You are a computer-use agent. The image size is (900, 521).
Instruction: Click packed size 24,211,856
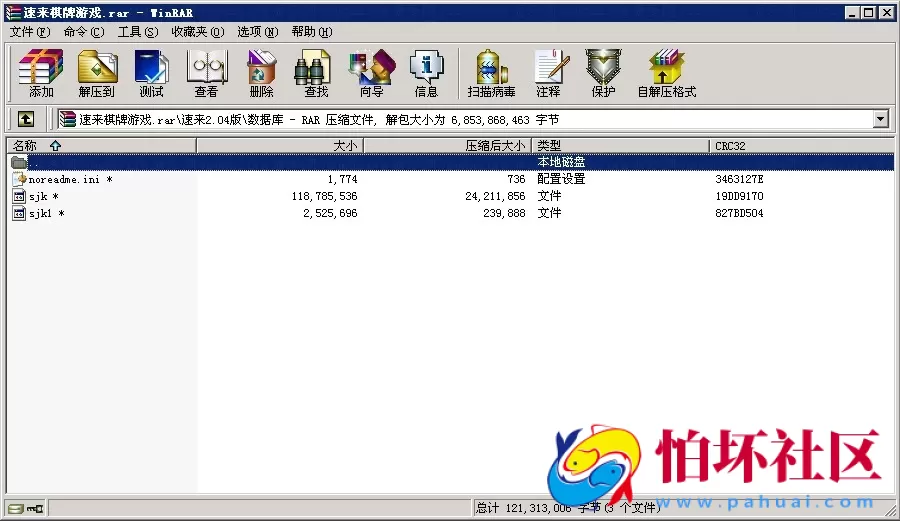[495, 196]
